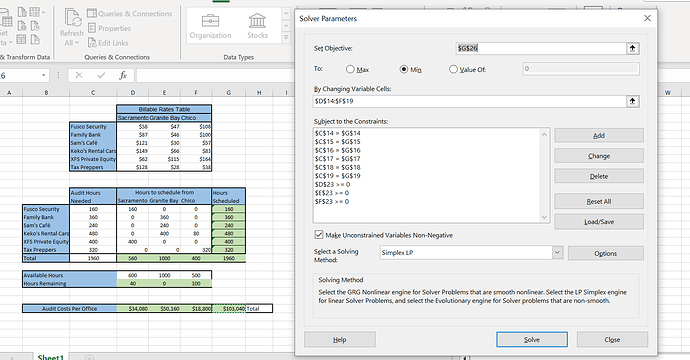Expand the Data Types gallery more arrow
This screenshot has height=360, width=690.
tap(286, 37)
